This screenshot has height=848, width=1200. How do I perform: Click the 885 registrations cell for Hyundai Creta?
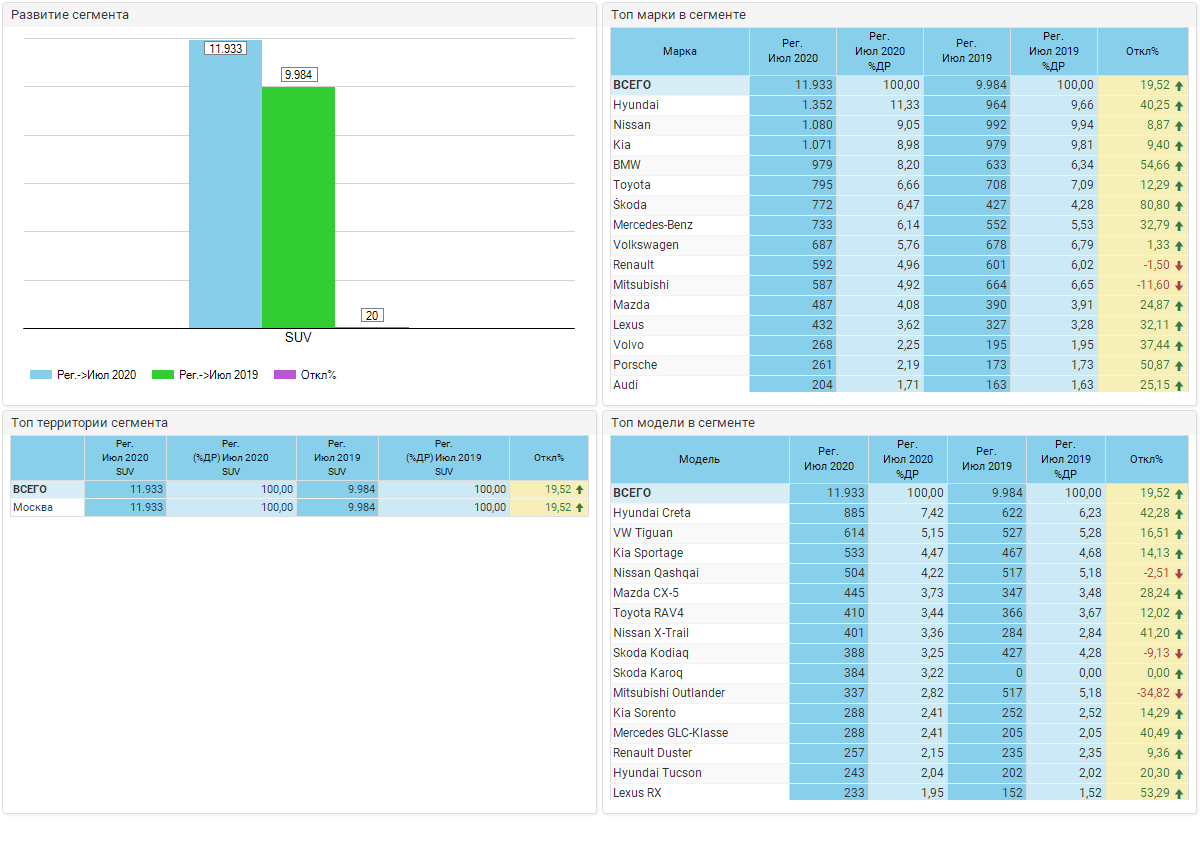tap(829, 513)
